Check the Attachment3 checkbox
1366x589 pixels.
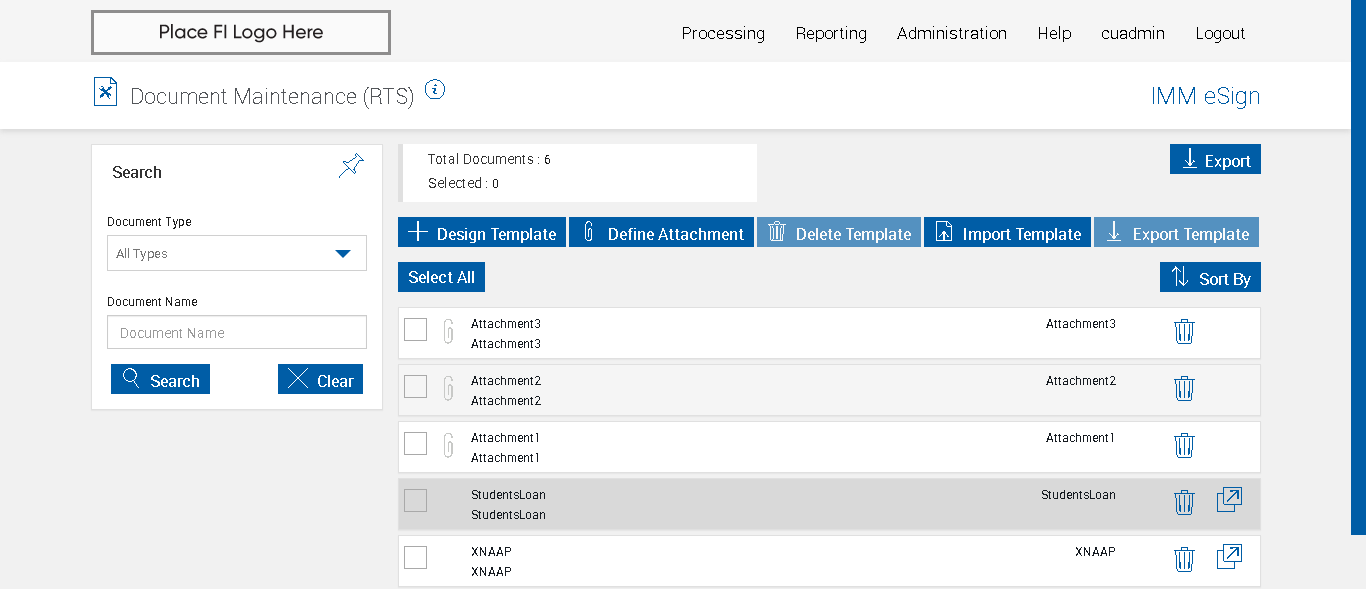(416, 329)
